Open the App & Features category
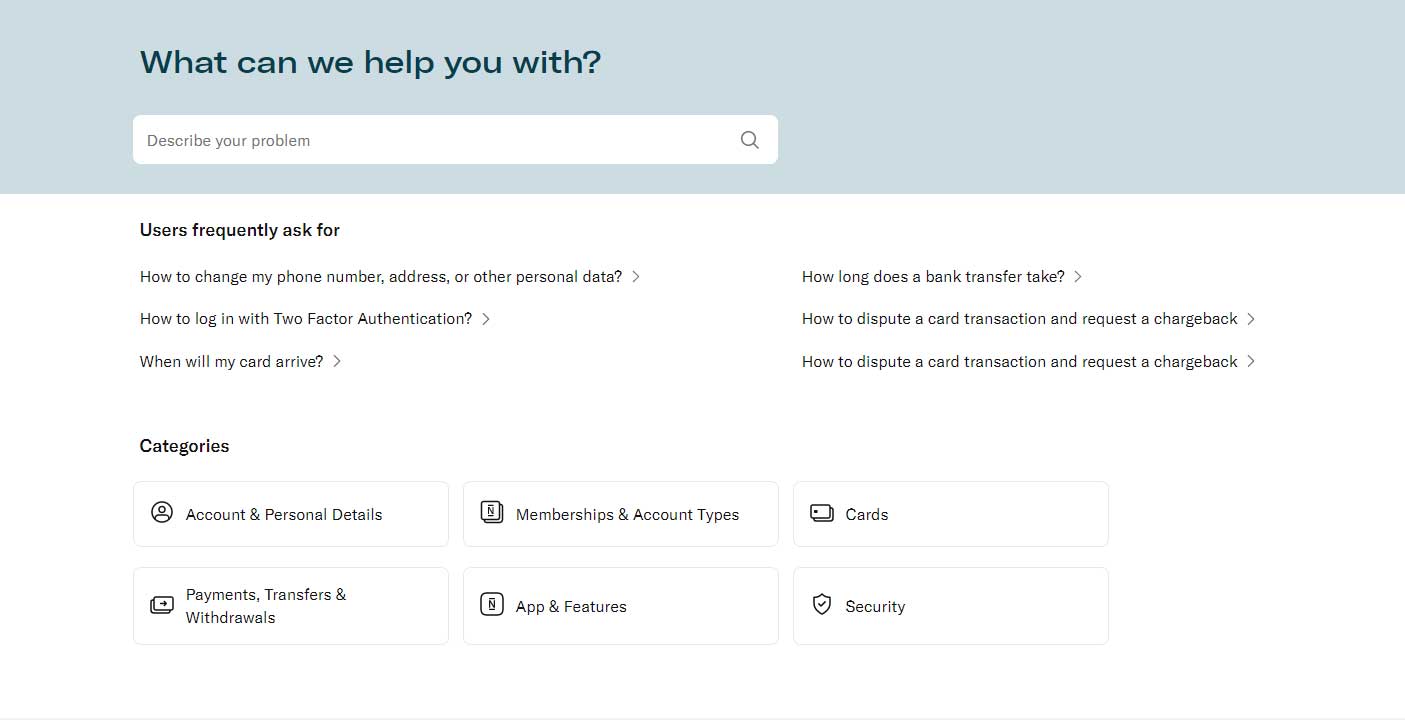 621,606
